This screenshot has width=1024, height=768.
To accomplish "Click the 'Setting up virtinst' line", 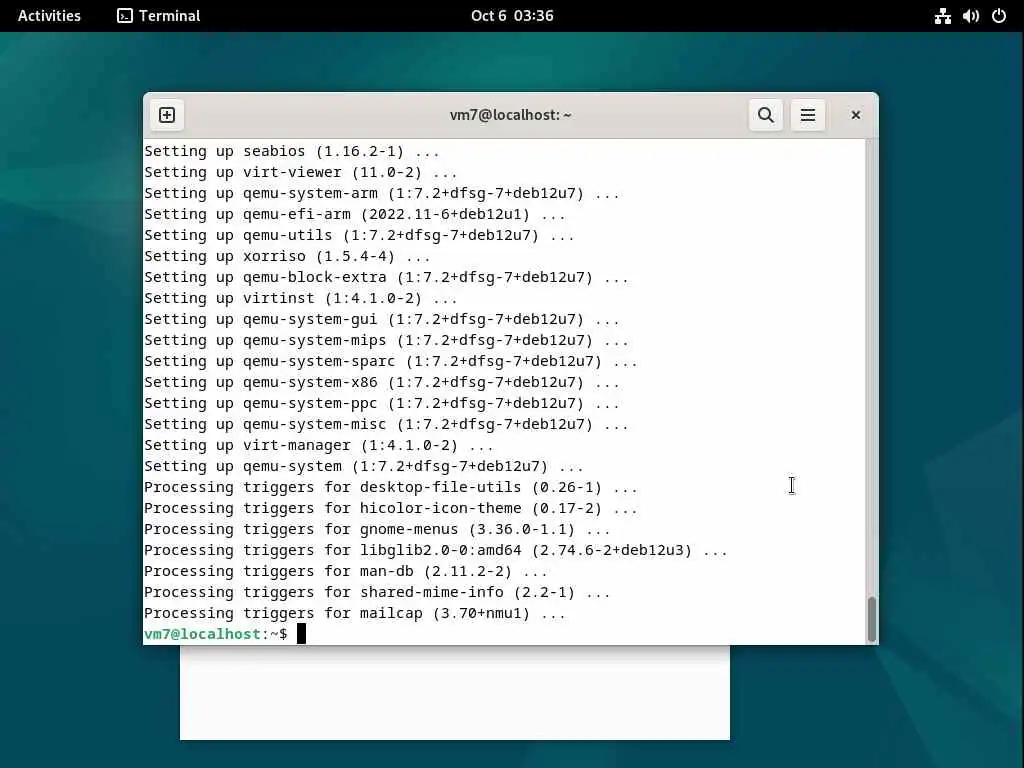I will tap(300, 298).
